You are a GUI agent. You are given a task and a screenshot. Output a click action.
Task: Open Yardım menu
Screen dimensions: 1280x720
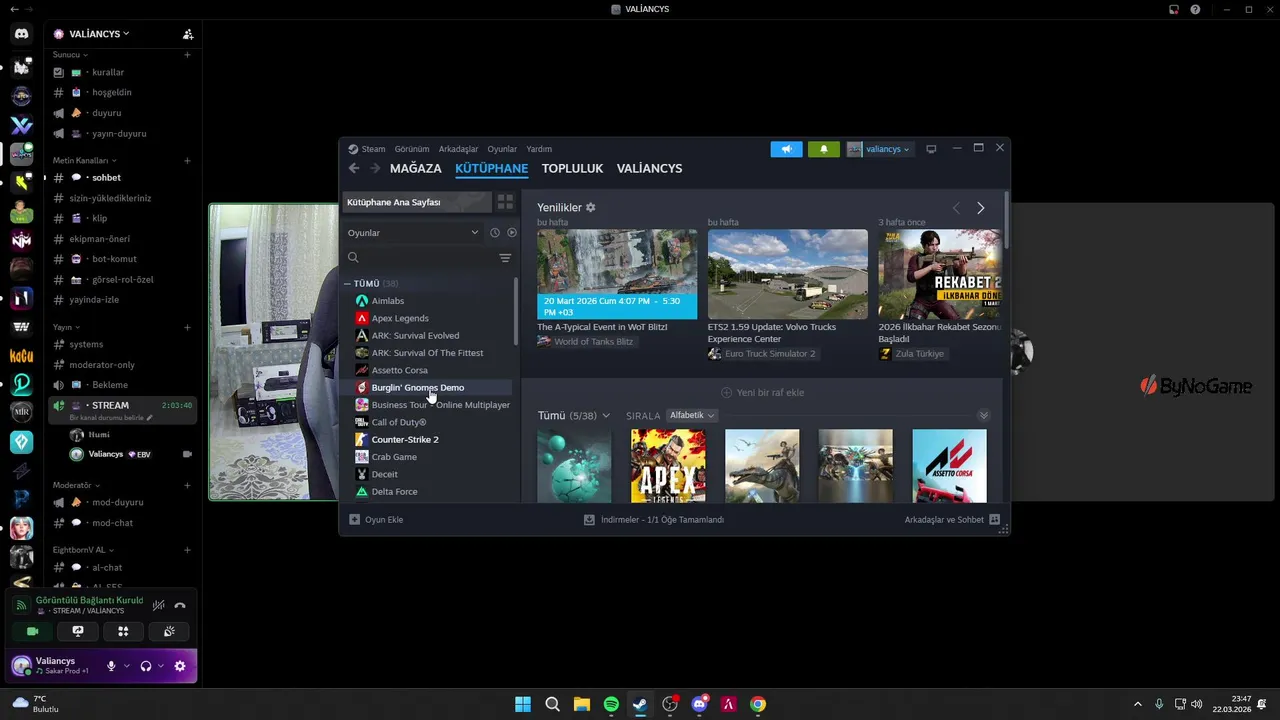539,149
